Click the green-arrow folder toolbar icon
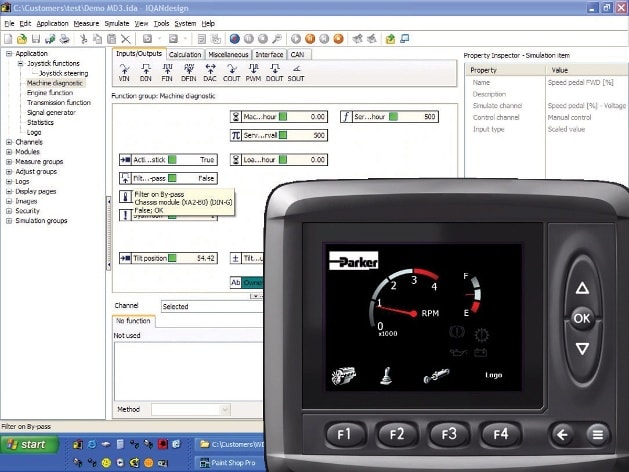 pyautogui.click(x=390, y=39)
